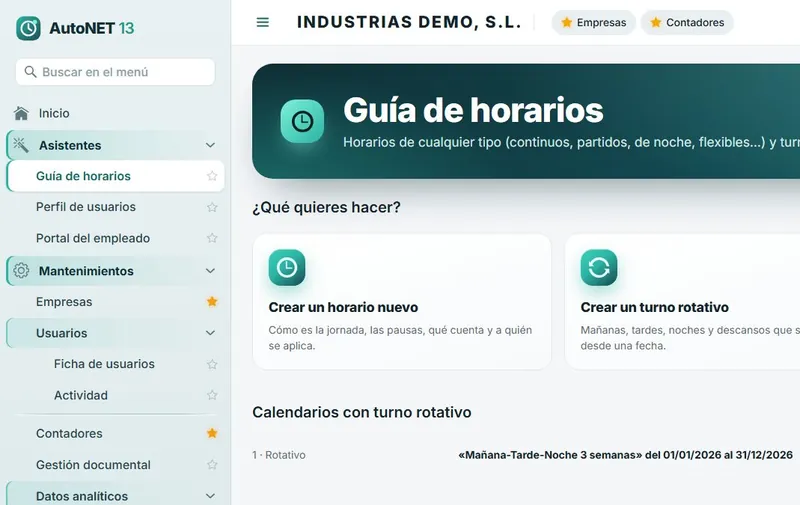Open Empresas under Mantenimientos
Viewport: 800px width, 505px height.
[115, 301]
